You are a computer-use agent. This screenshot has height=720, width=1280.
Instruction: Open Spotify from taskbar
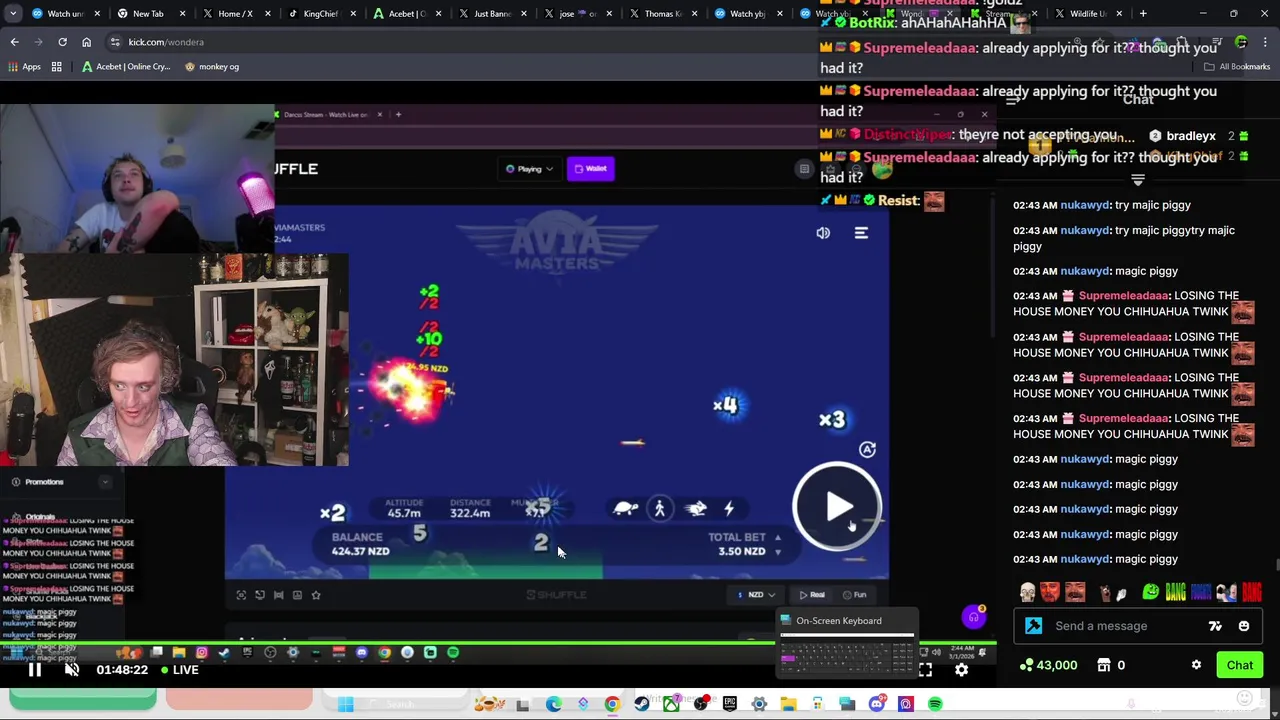coord(935,704)
